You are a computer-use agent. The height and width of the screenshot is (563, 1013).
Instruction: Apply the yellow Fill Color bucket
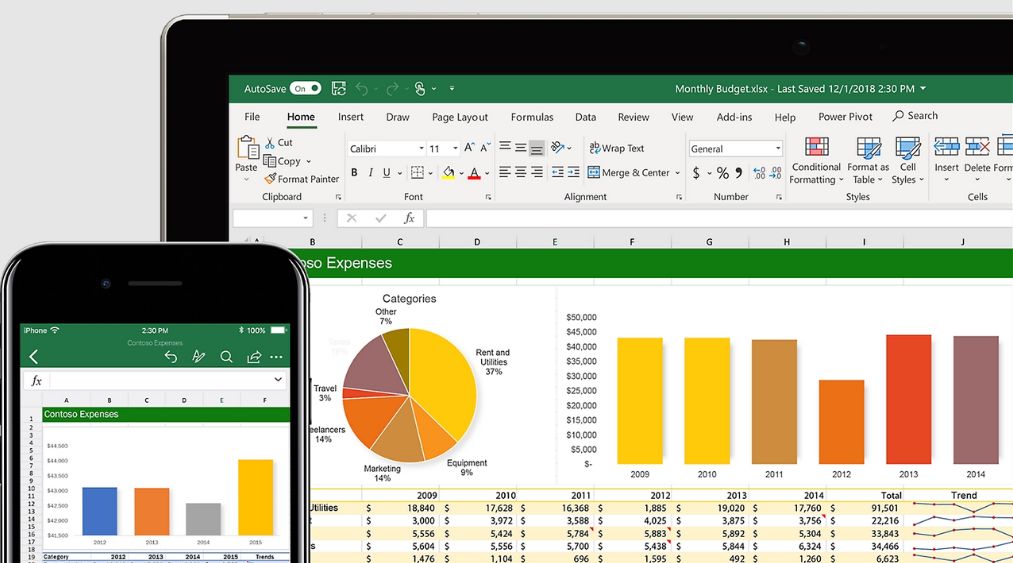(448, 173)
